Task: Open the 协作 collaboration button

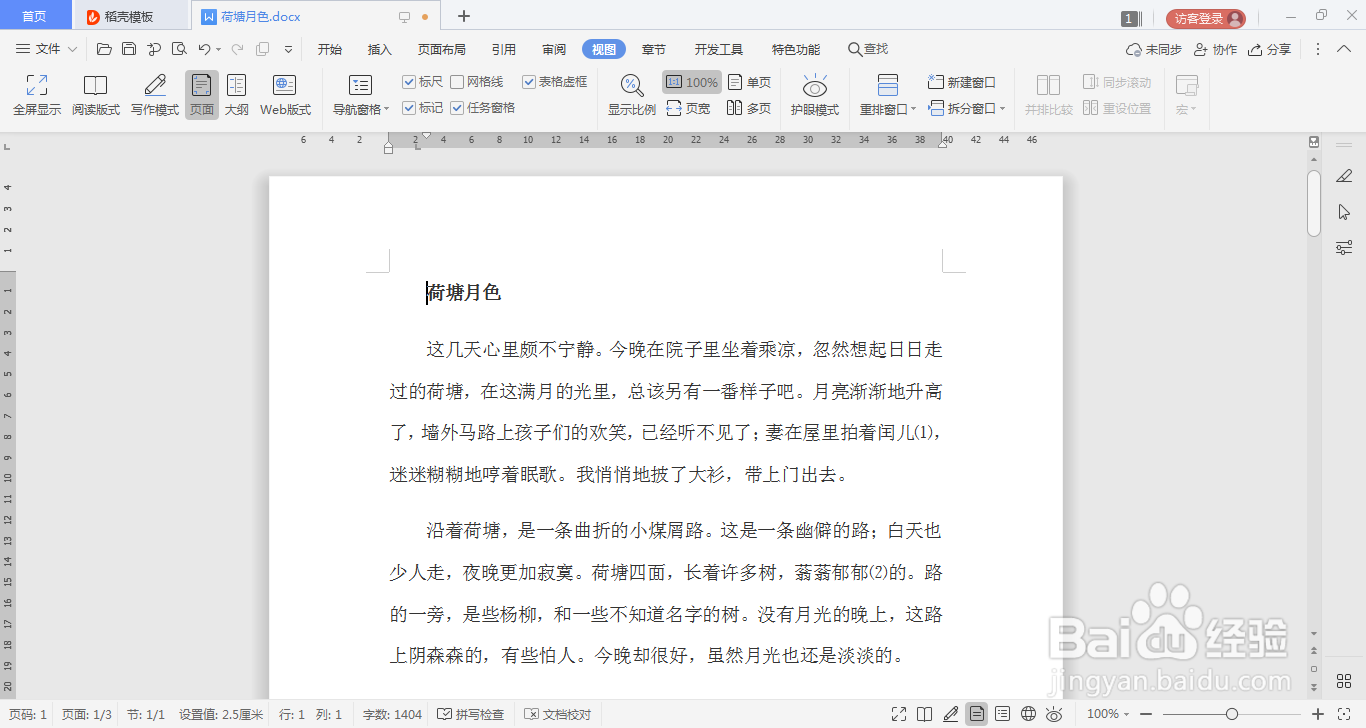Action: point(1215,49)
